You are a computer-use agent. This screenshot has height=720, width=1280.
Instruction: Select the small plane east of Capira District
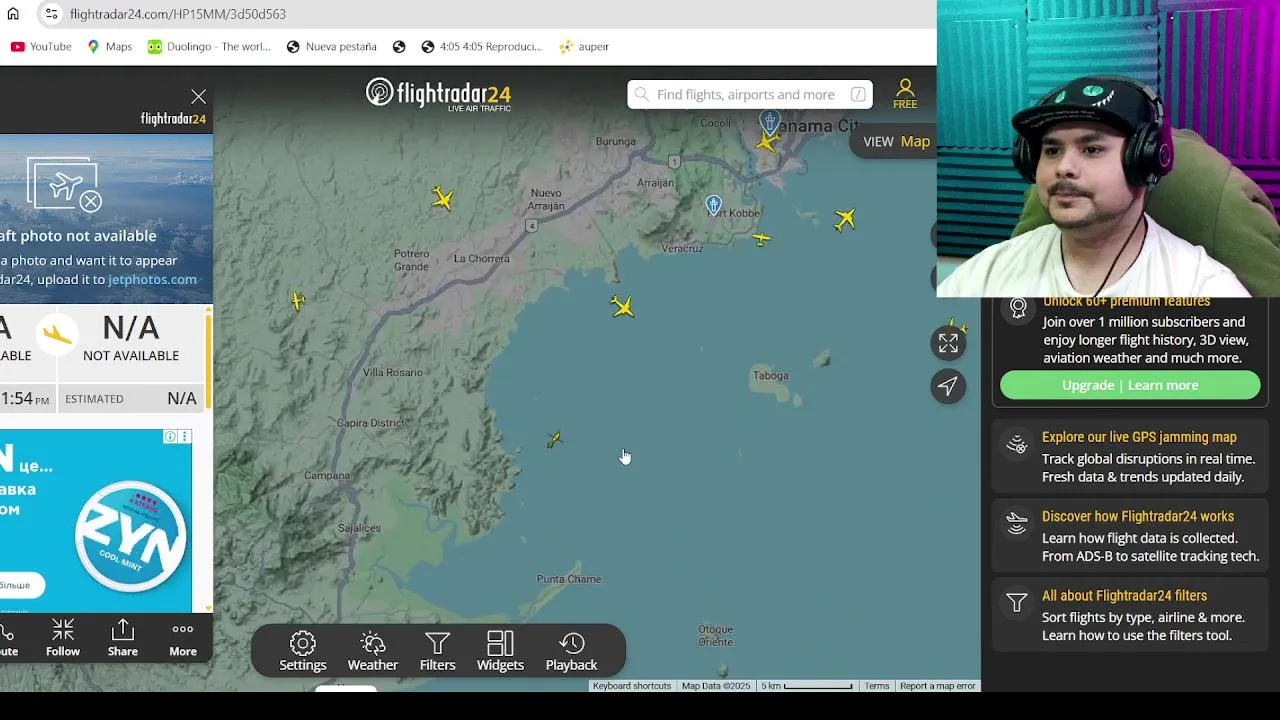pyautogui.click(x=554, y=440)
